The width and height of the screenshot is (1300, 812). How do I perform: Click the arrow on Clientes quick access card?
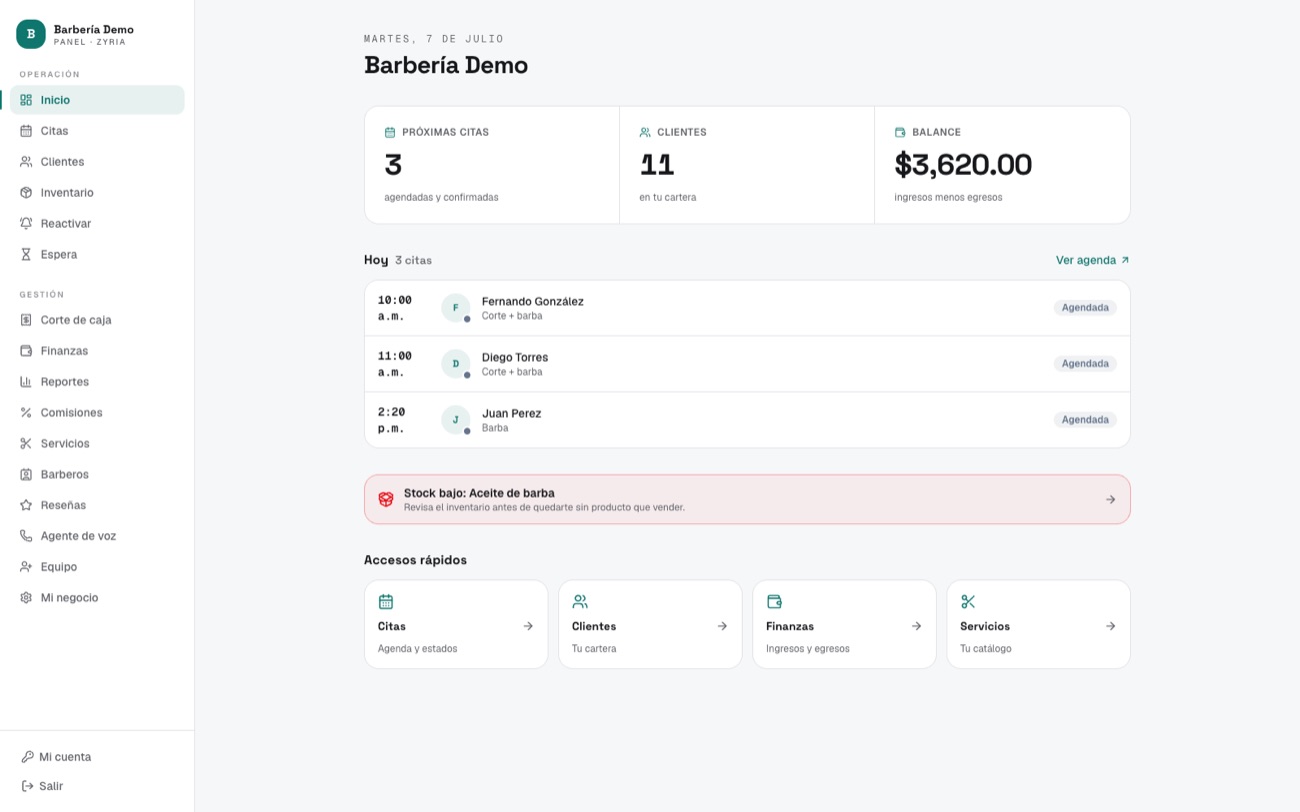[722, 626]
